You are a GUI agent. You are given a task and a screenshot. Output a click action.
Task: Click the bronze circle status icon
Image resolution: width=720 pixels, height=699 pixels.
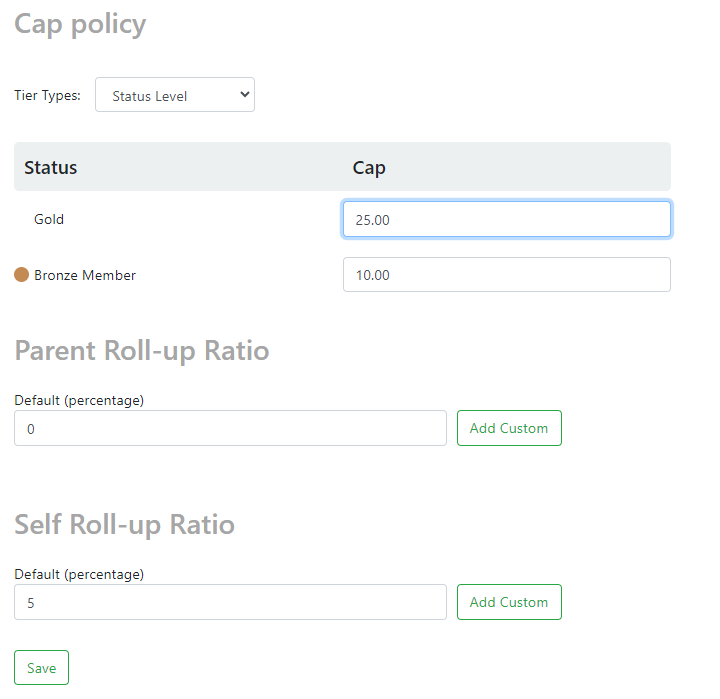(22, 275)
